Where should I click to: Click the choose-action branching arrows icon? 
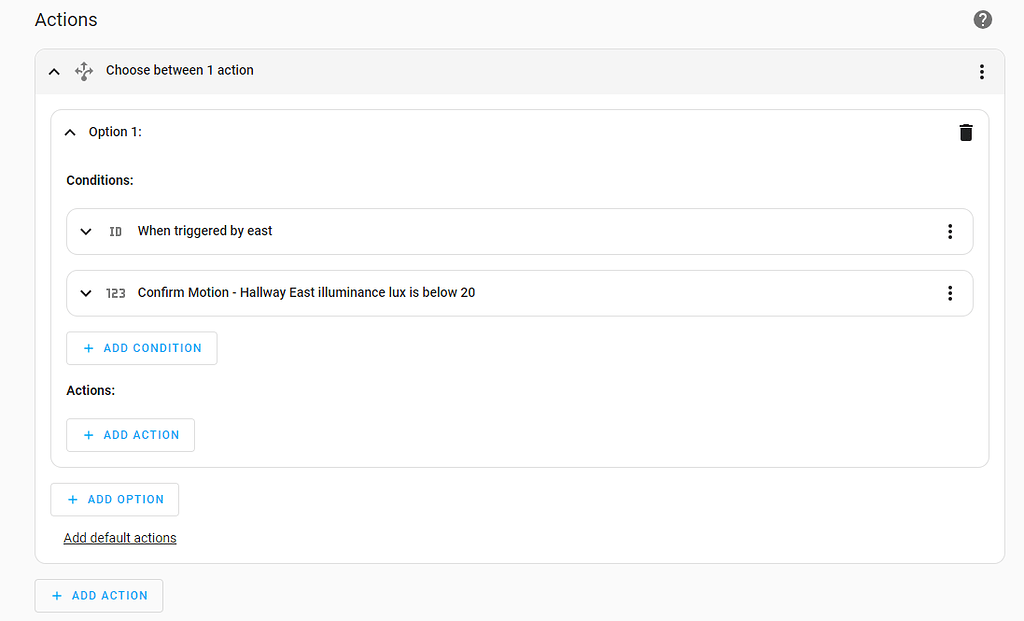(84, 71)
